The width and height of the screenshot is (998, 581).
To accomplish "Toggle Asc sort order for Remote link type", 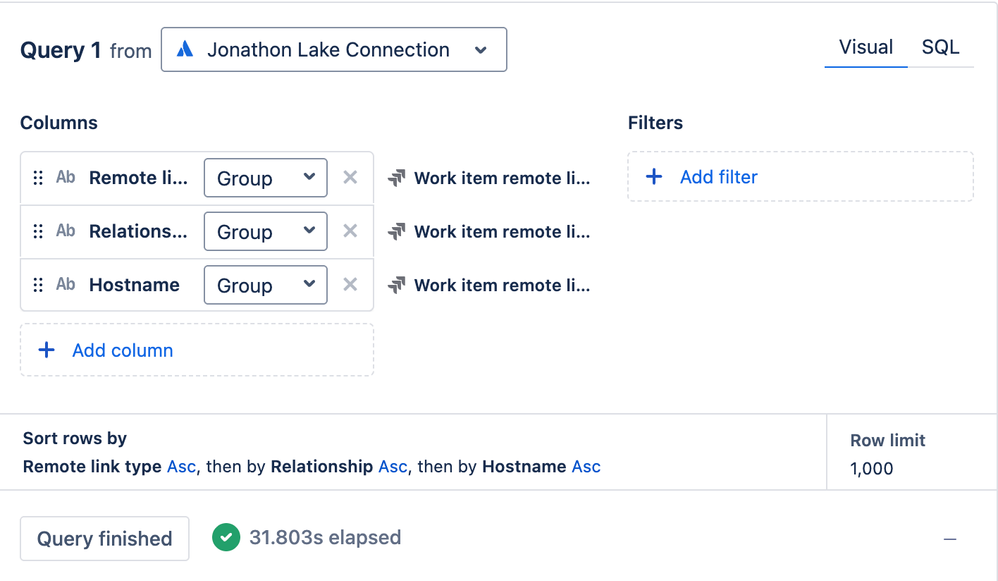I will (181, 466).
